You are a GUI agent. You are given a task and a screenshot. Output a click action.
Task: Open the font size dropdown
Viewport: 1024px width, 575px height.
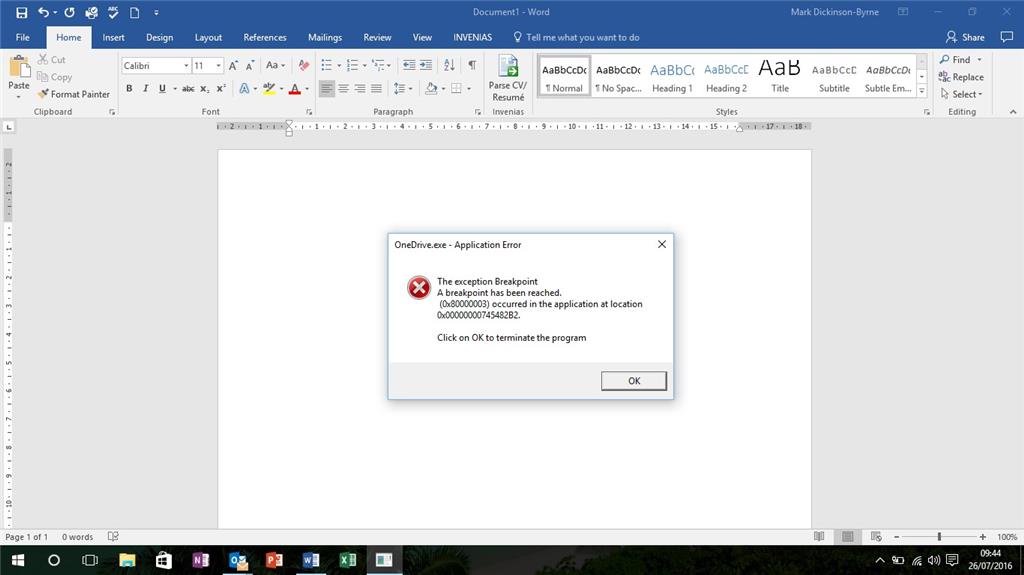(219, 65)
